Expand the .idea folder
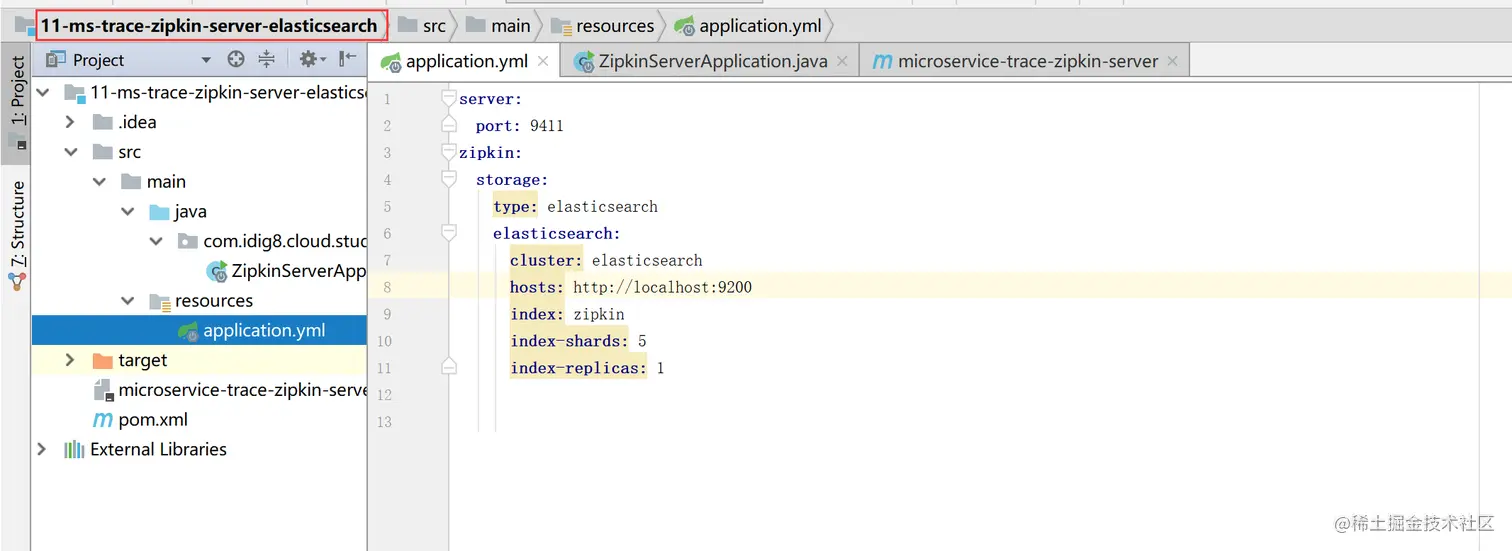 pos(70,122)
